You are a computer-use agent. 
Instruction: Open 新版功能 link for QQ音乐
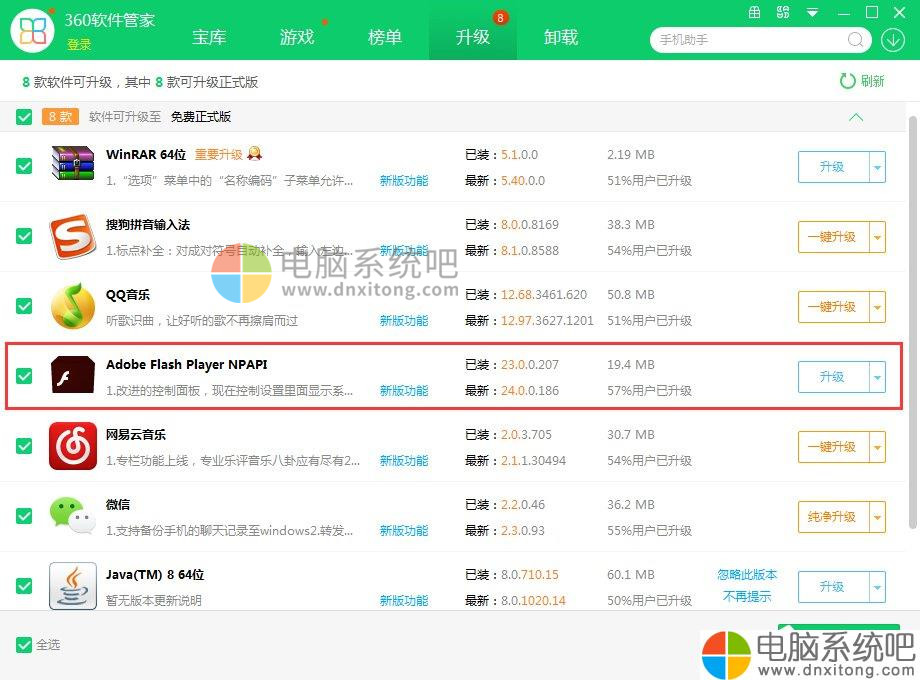coord(404,320)
